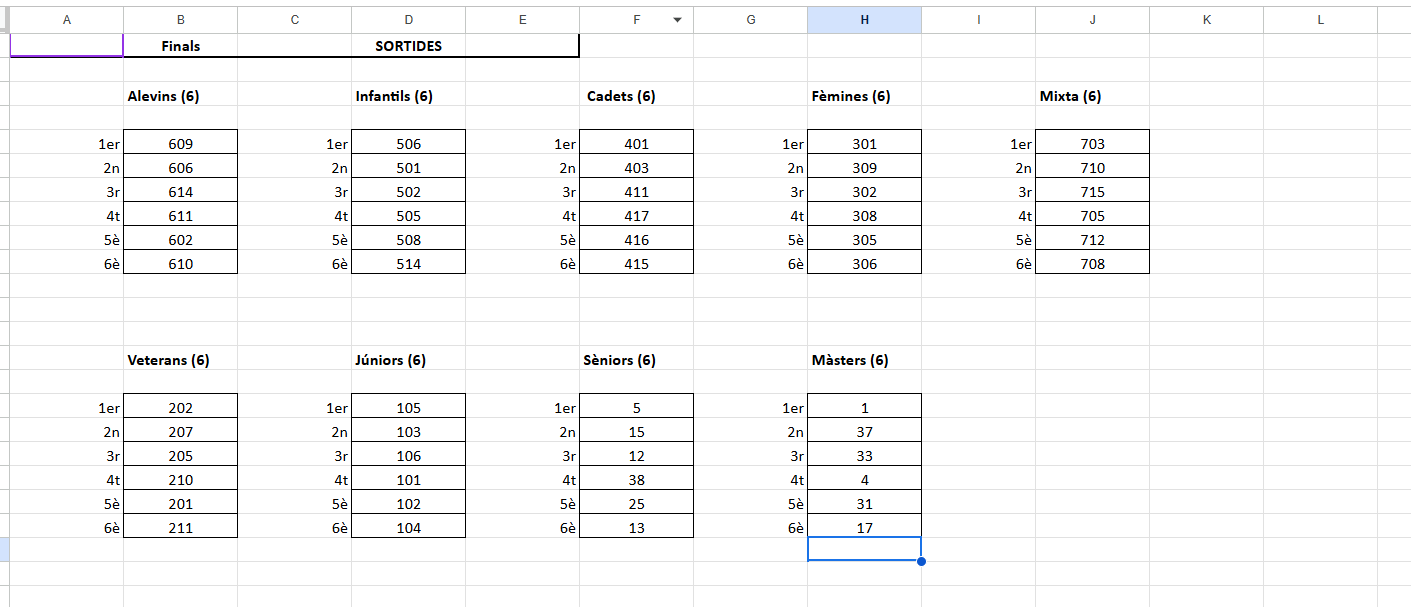
Task: Select column H header
Action: point(864,20)
